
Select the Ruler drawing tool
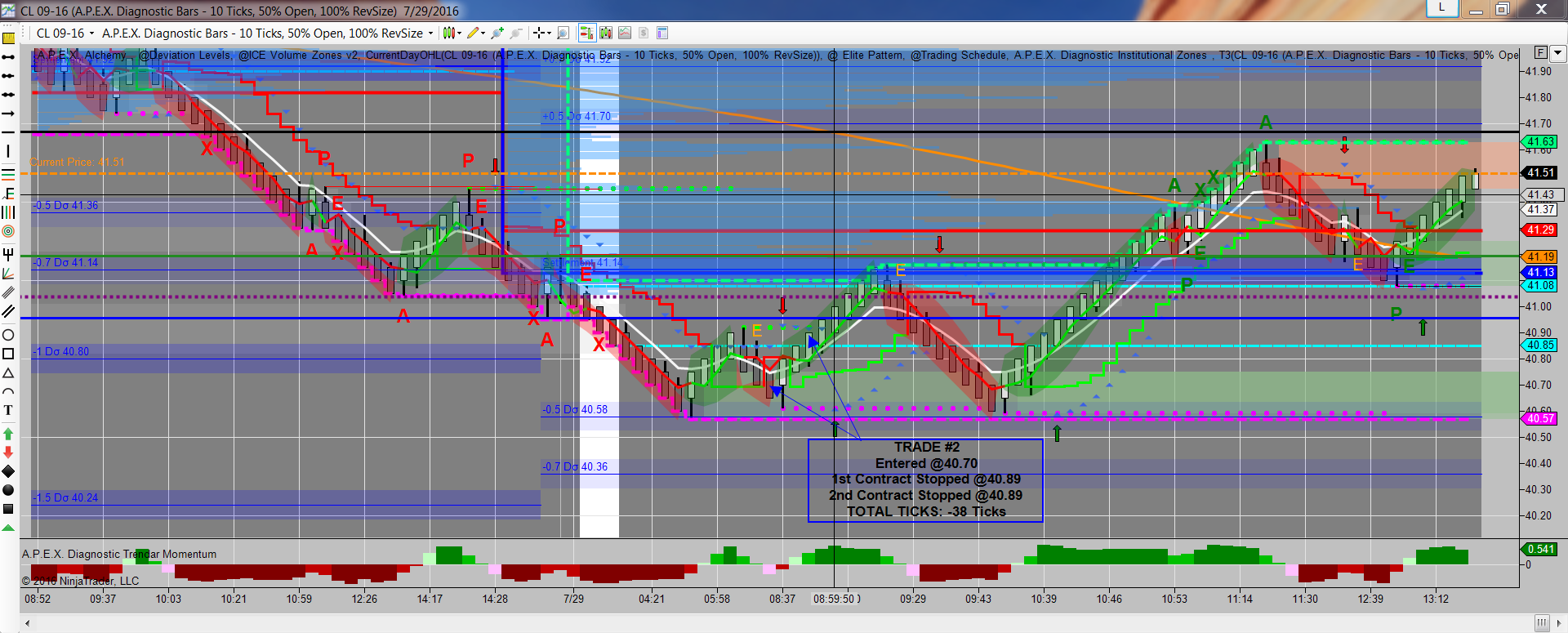click(x=8, y=38)
